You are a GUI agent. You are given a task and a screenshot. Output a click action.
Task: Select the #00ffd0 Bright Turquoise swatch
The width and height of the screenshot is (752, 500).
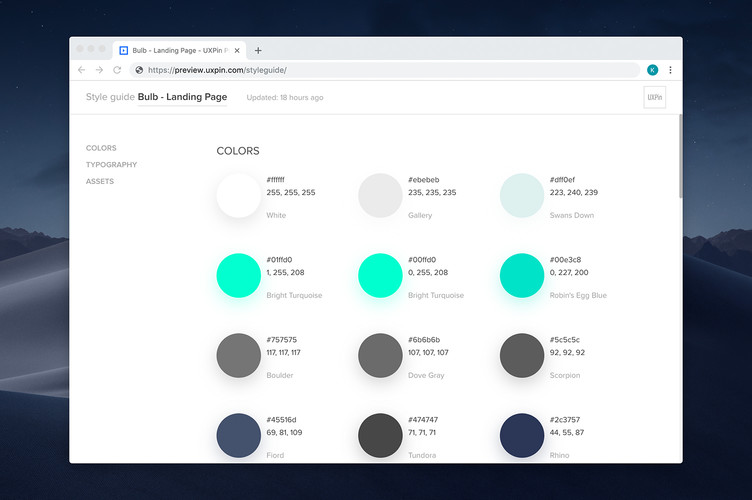[x=380, y=276]
